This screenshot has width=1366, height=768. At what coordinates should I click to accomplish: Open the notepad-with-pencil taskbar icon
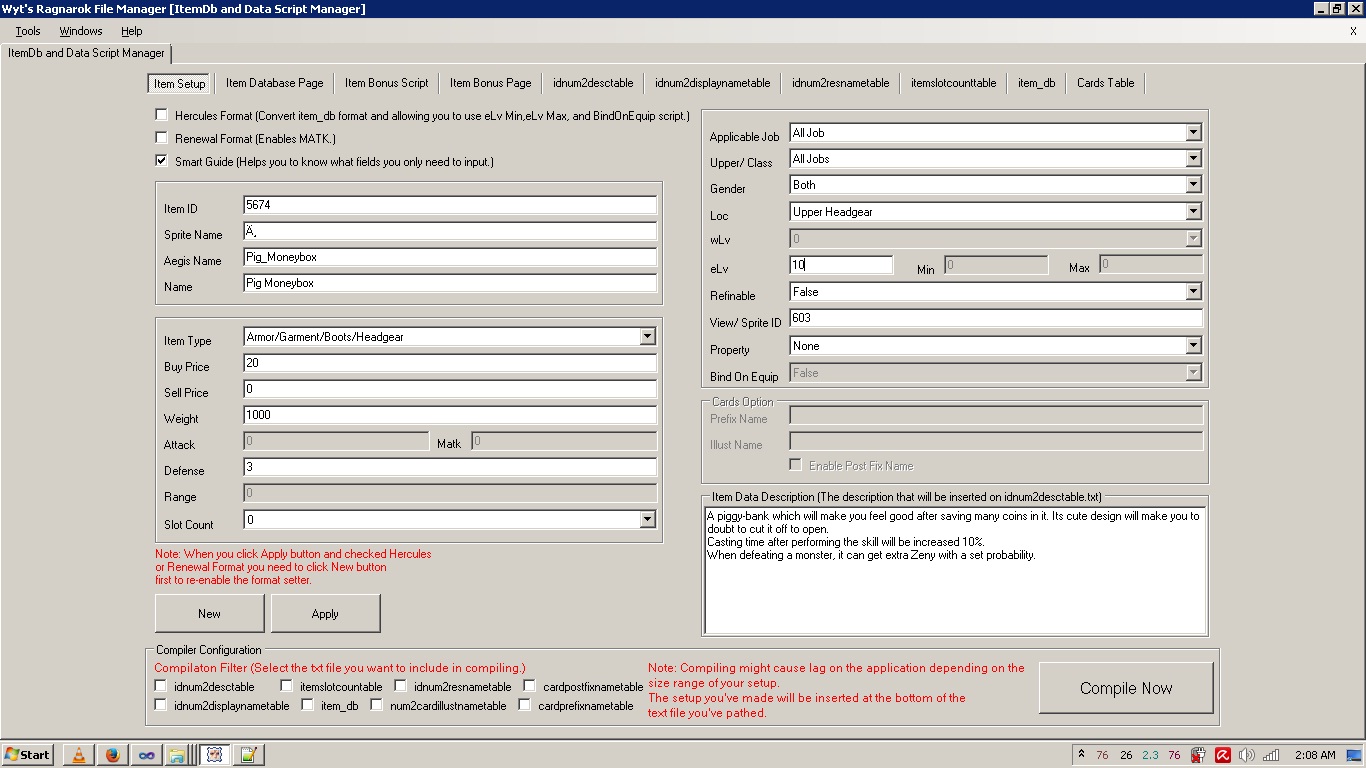(247, 755)
